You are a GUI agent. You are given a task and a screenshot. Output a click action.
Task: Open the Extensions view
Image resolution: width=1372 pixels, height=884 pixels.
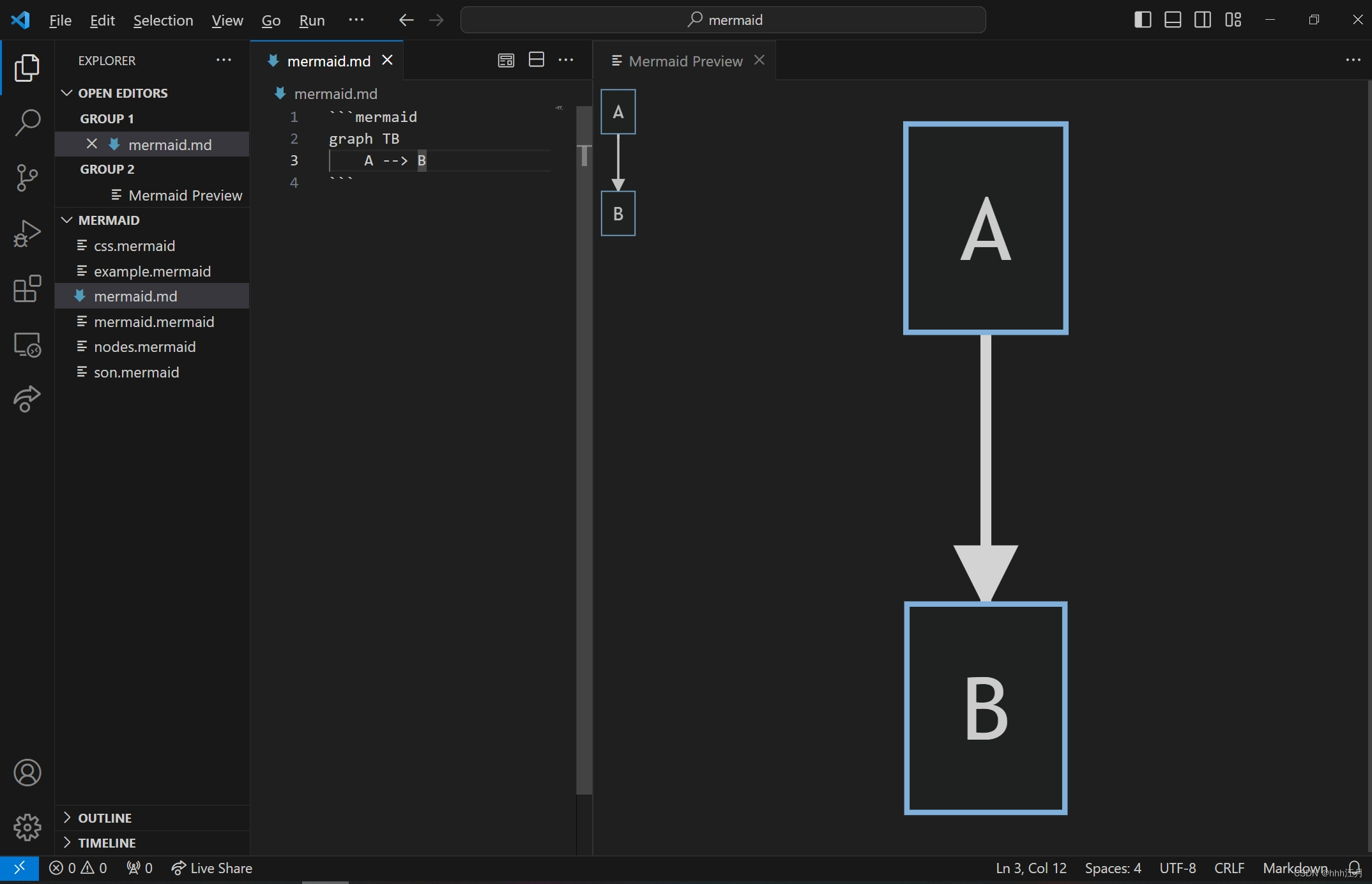pos(27,289)
